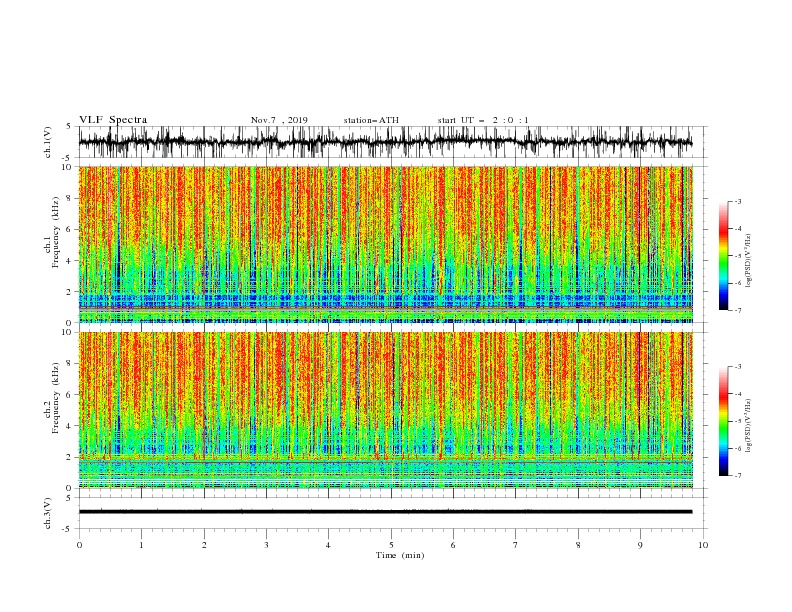The image size is (792, 612).
Task: Click time axis tick label '2'
Action: coord(204,545)
